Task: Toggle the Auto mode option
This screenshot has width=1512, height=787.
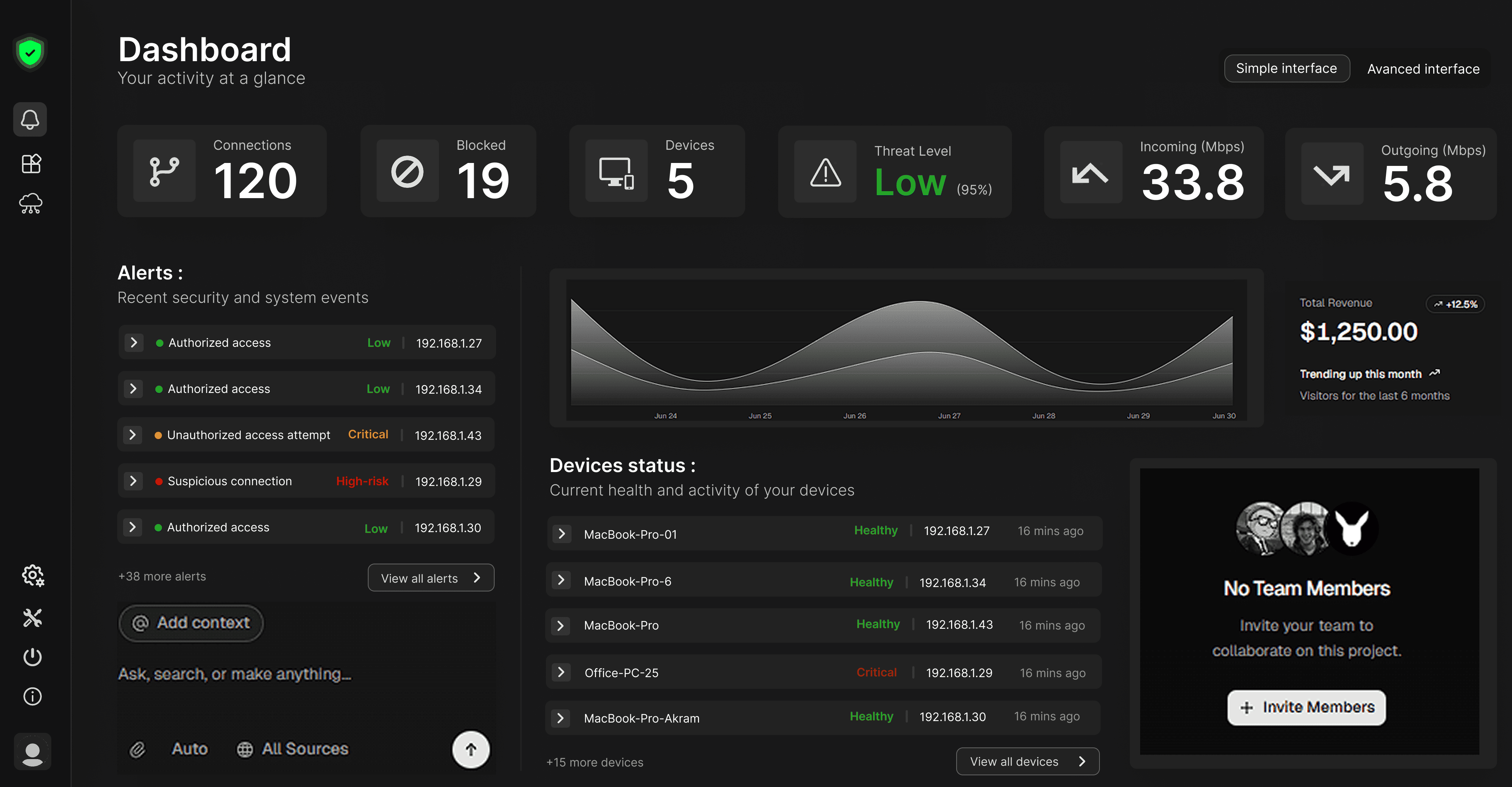Action: 189,749
